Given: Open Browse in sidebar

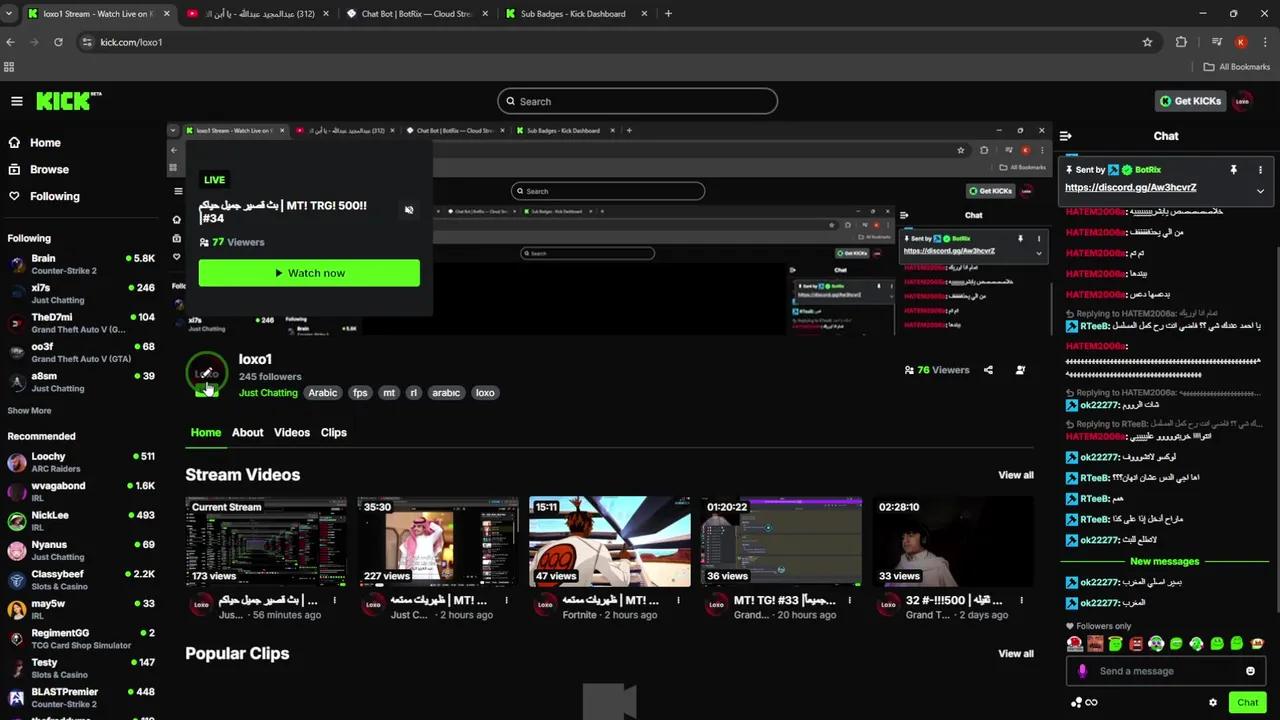Looking at the screenshot, I should click(38, 169).
